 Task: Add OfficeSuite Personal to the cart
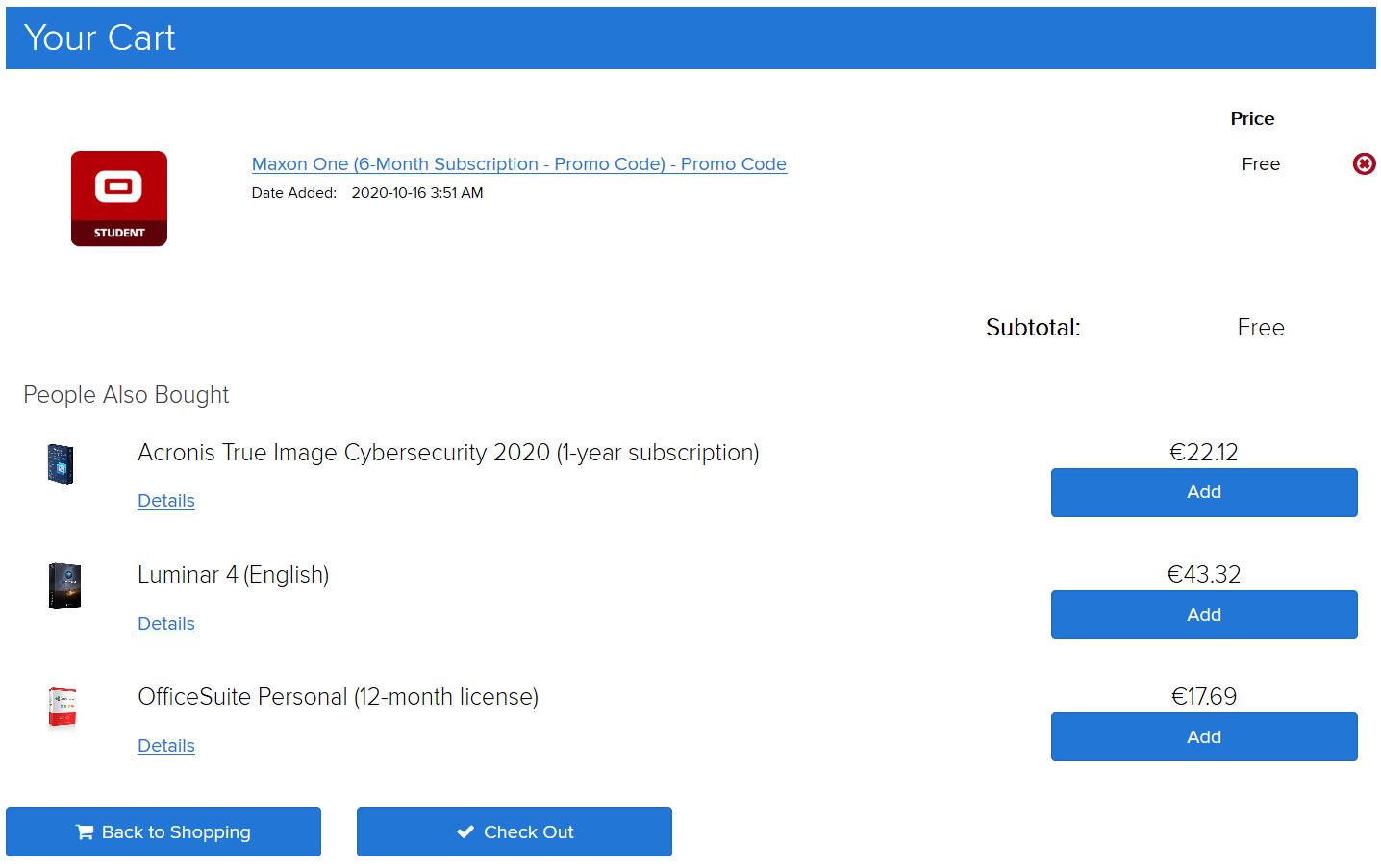click(x=1204, y=737)
